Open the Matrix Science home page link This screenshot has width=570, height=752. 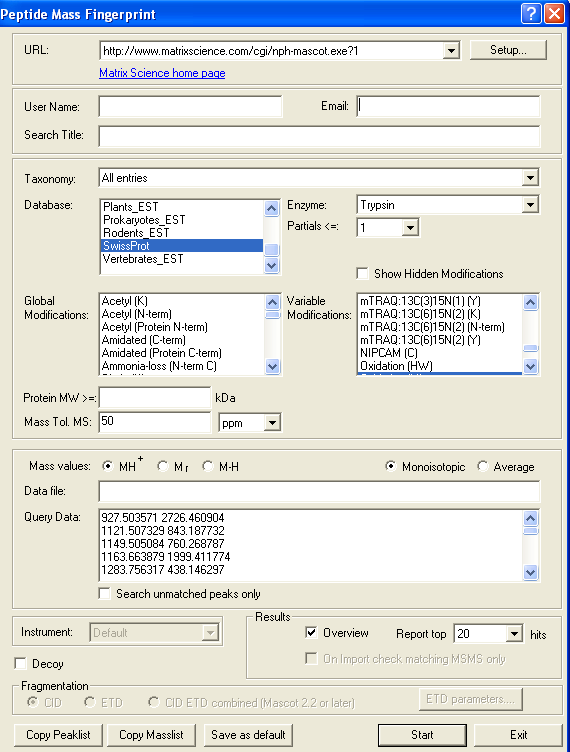coord(162,73)
